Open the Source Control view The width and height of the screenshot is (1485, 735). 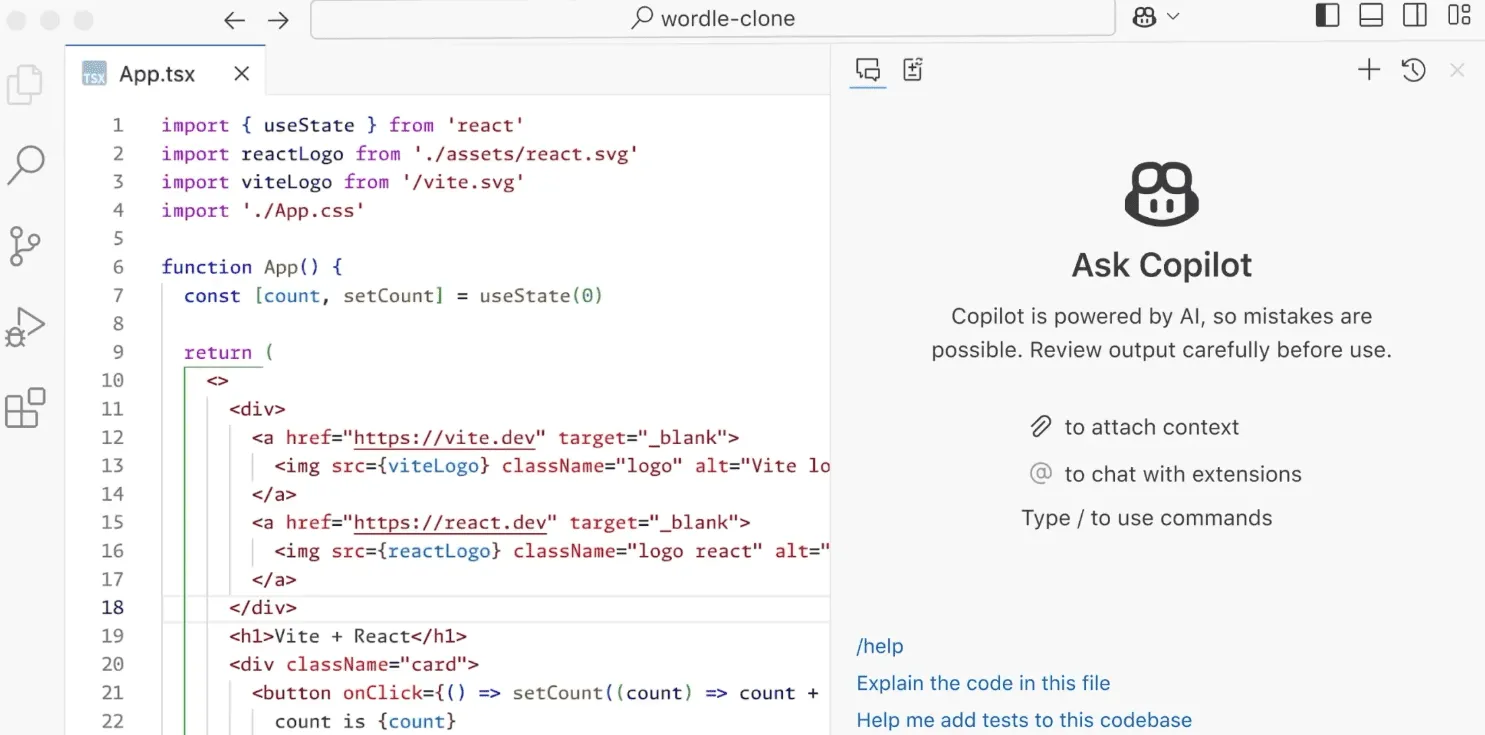tap(25, 246)
